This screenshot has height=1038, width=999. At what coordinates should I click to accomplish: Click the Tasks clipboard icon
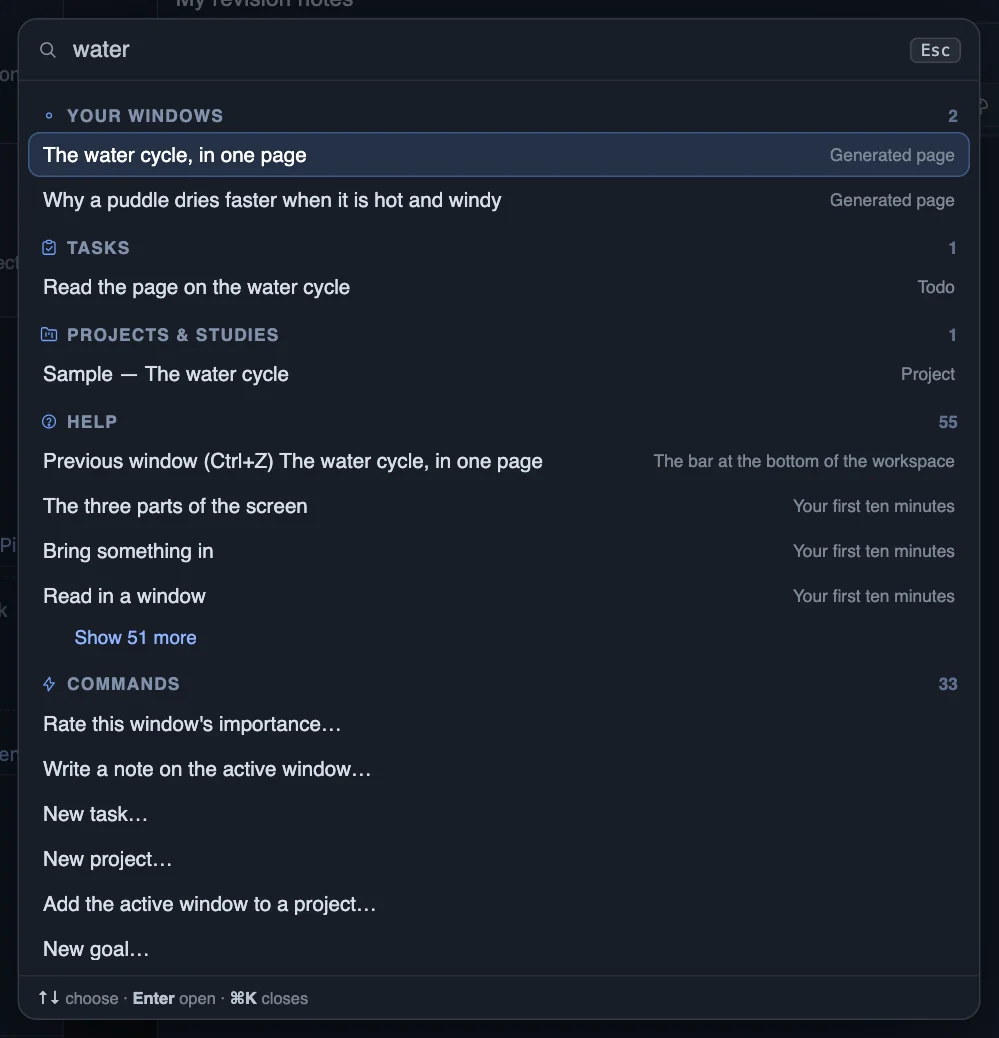point(49,248)
